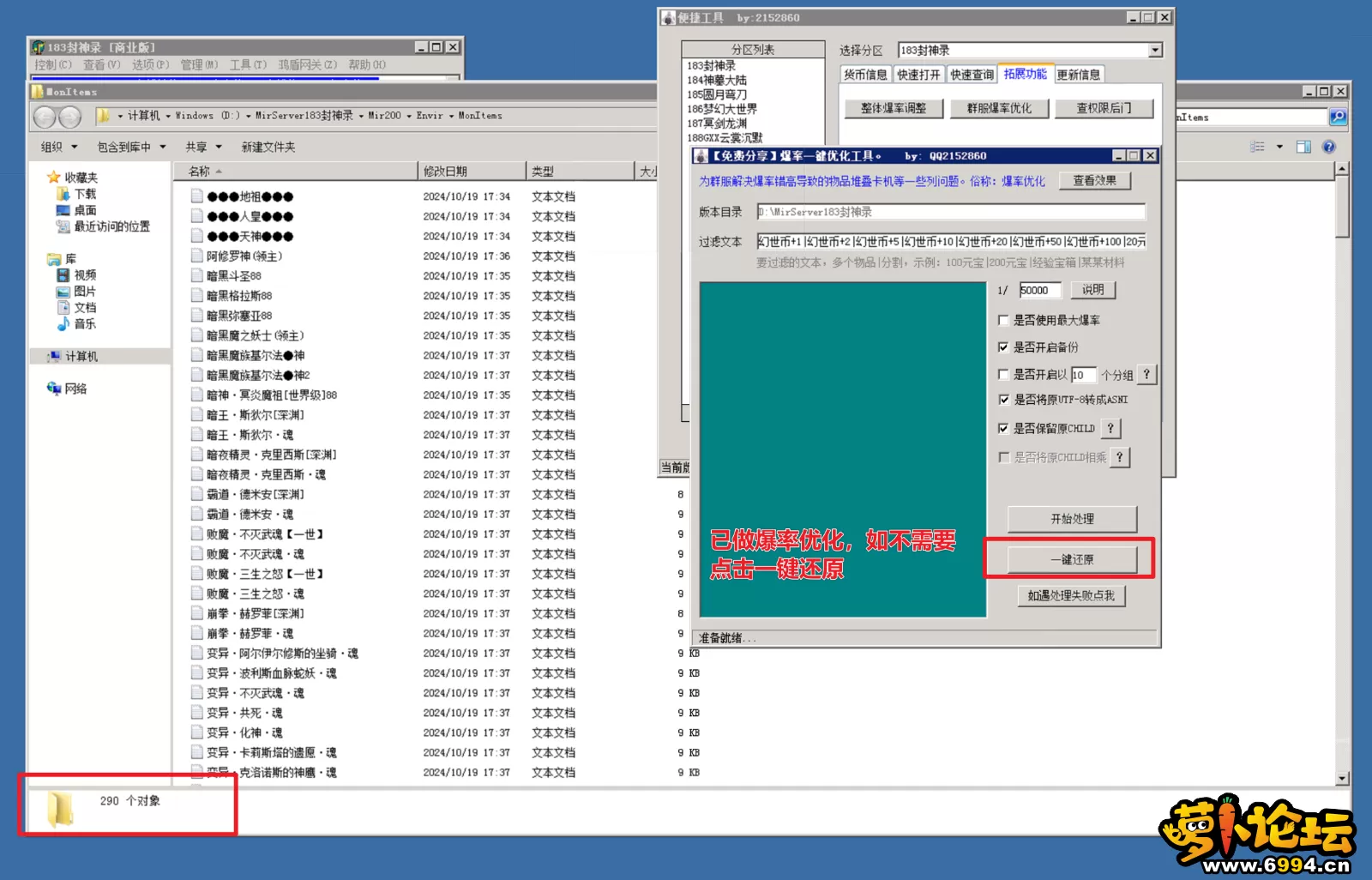Image resolution: width=1372 pixels, height=880 pixels.
Task: Click the folder icon in address bar
Action: 103,116
